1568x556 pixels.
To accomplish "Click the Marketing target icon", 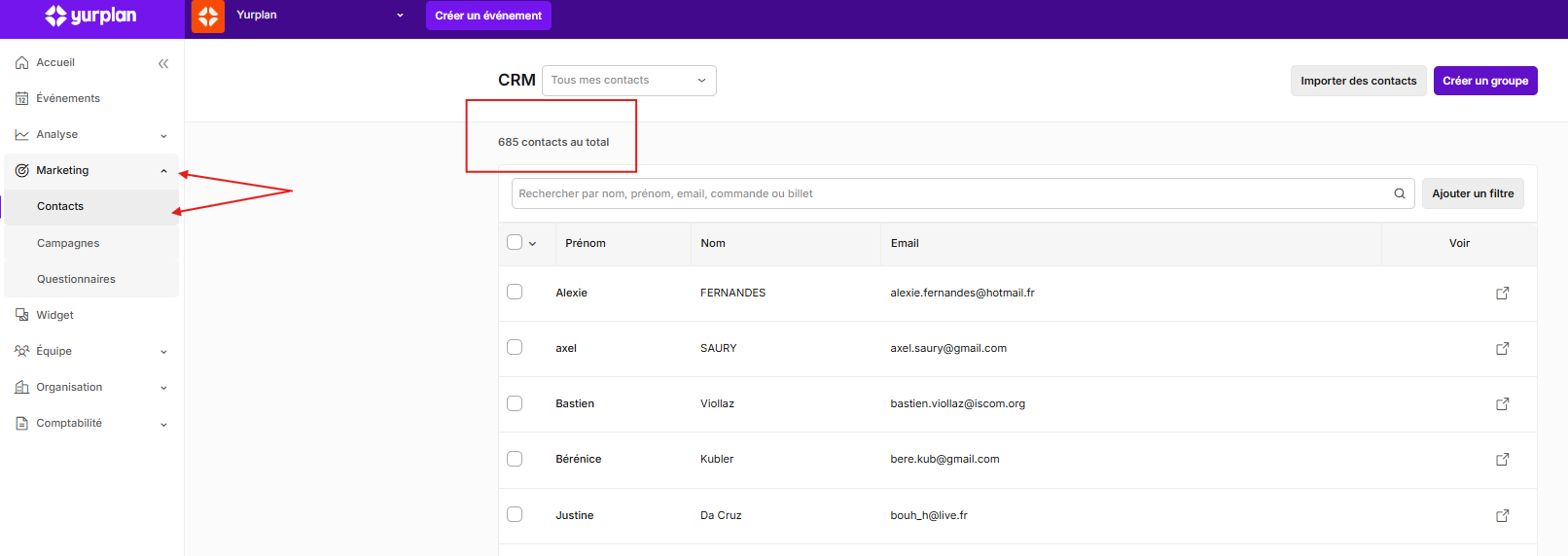I will (21, 170).
